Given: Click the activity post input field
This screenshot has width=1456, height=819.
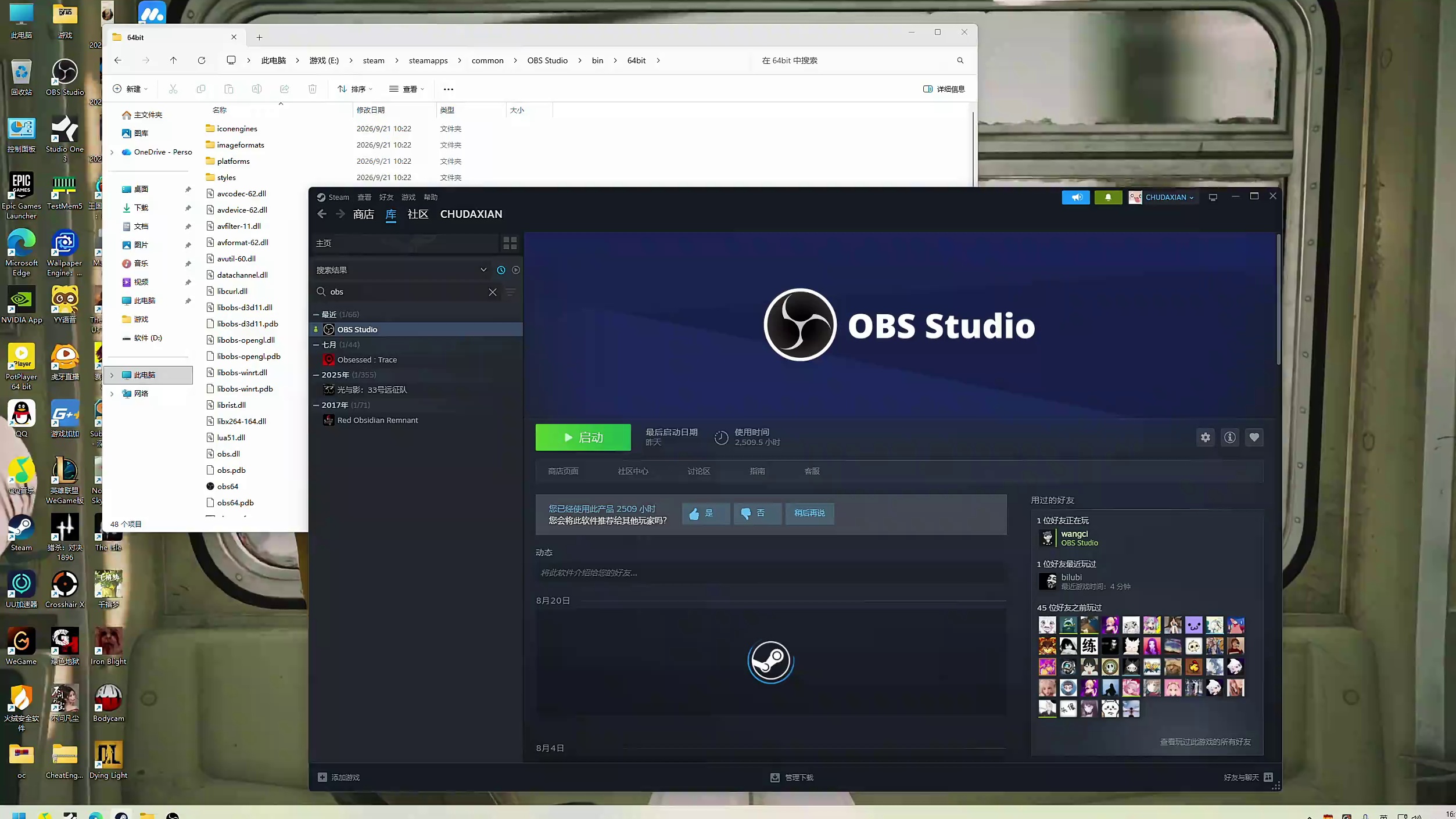Looking at the screenshot, I should (x=770, y=573).
